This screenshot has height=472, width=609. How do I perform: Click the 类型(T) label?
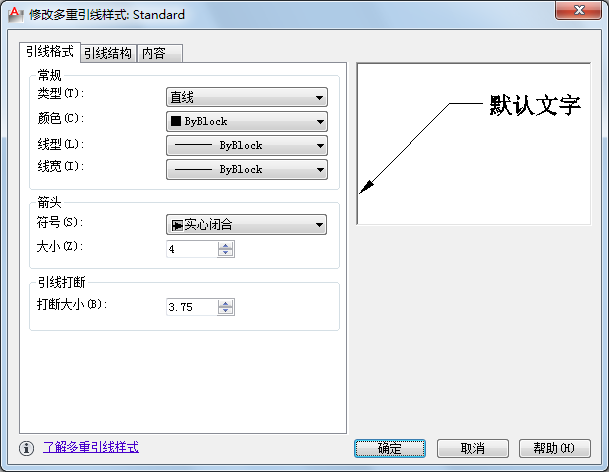pos(61,93)
